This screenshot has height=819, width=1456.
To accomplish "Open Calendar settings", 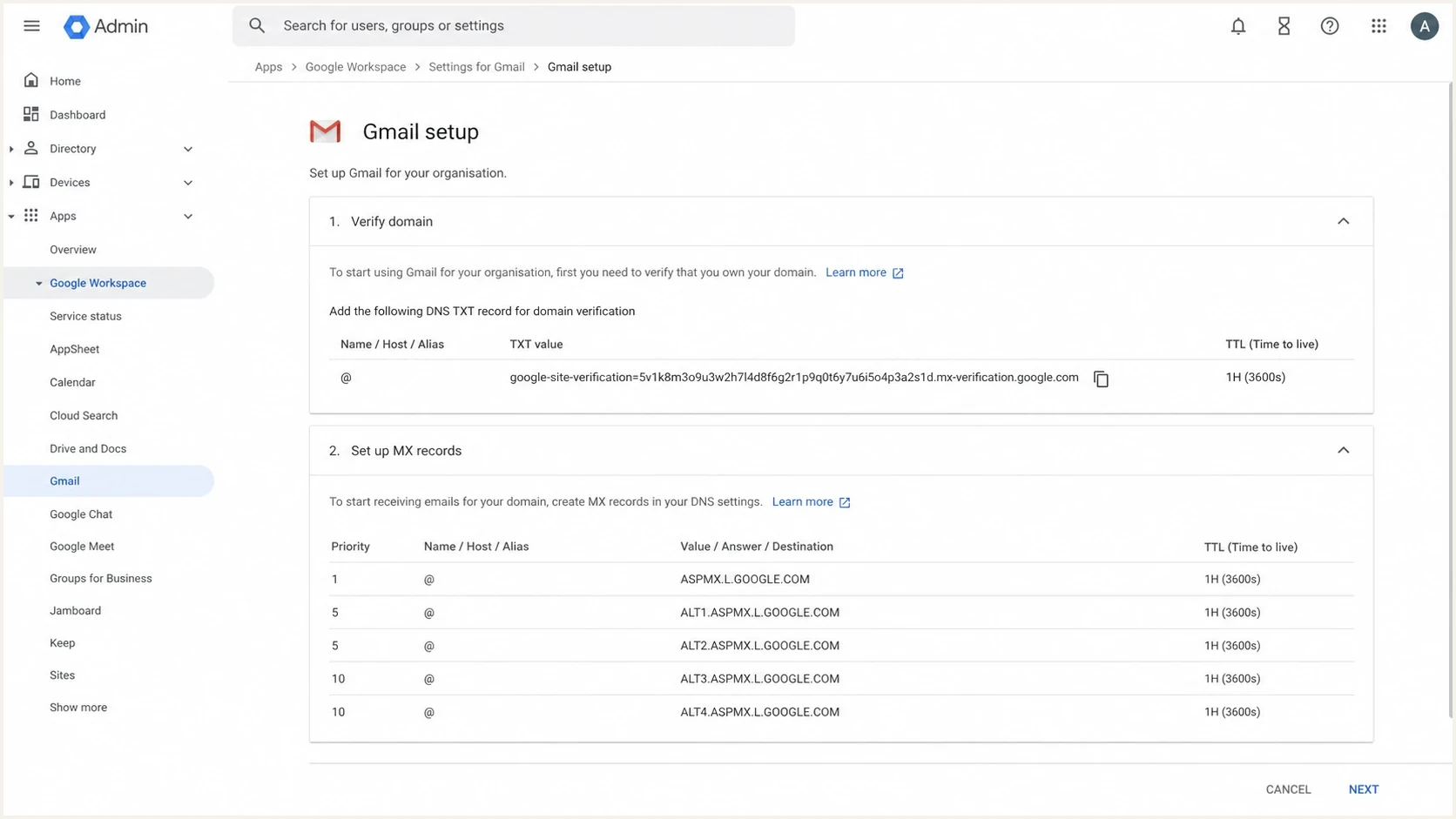I will [x=72, y=382].
